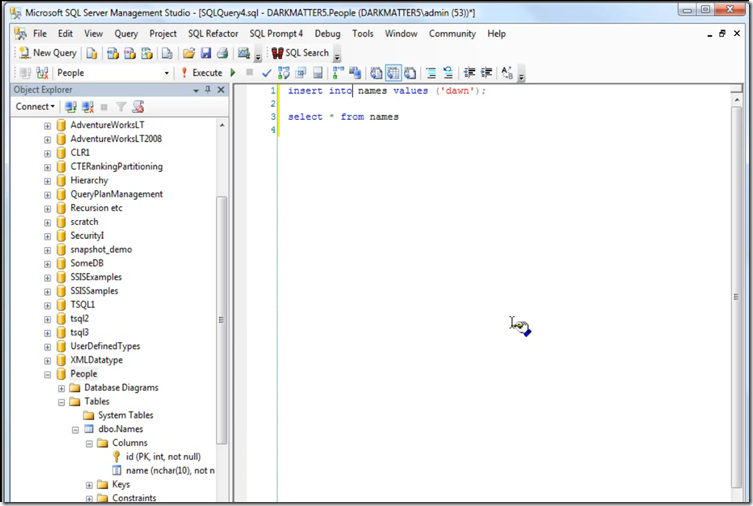Viewport: 753px width, 506px height.
Task: Click the Change Connection icon
Action: [x=42, y=73]
